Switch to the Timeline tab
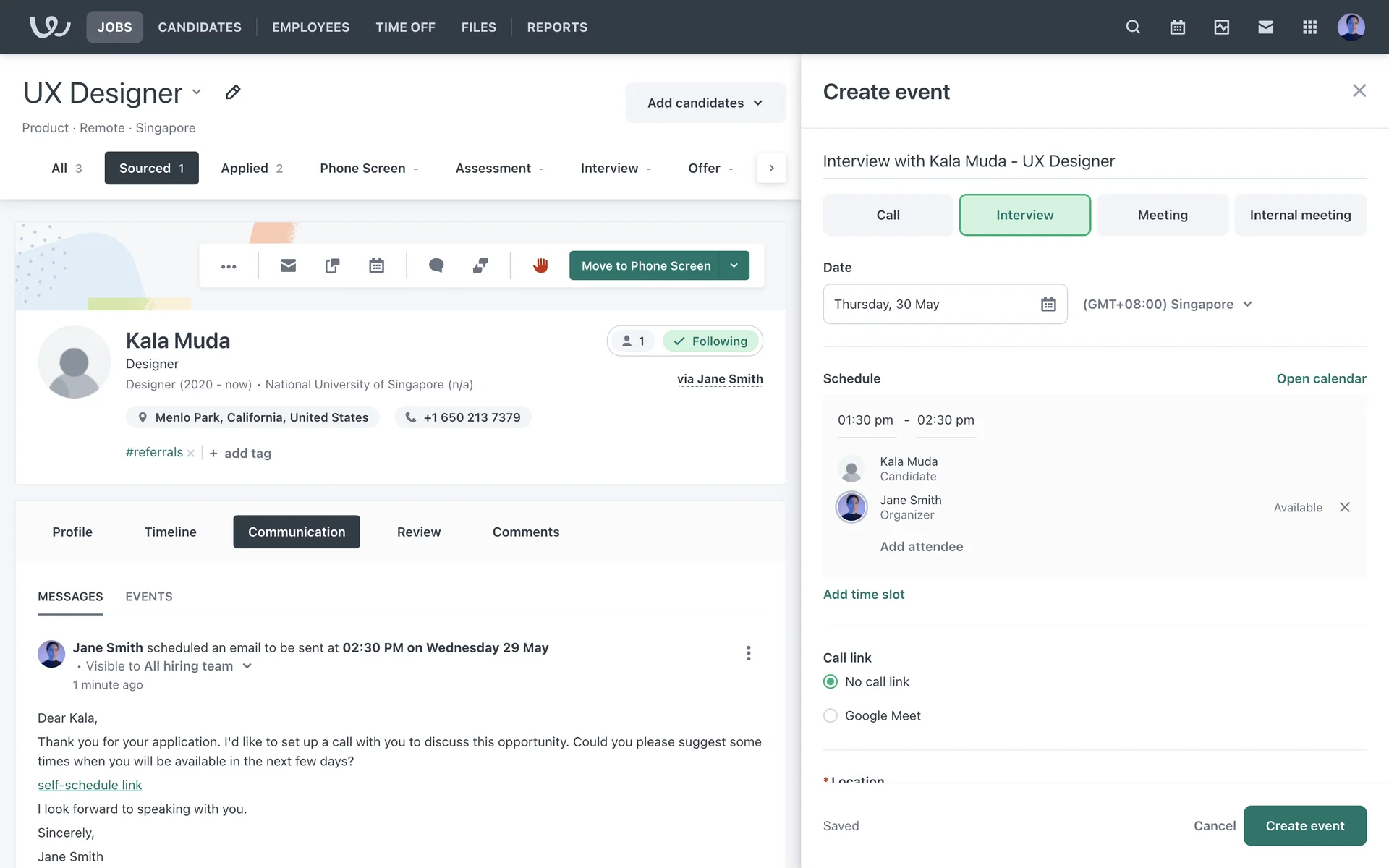Screen dimensions: 1389x868 tap(170, 532)
